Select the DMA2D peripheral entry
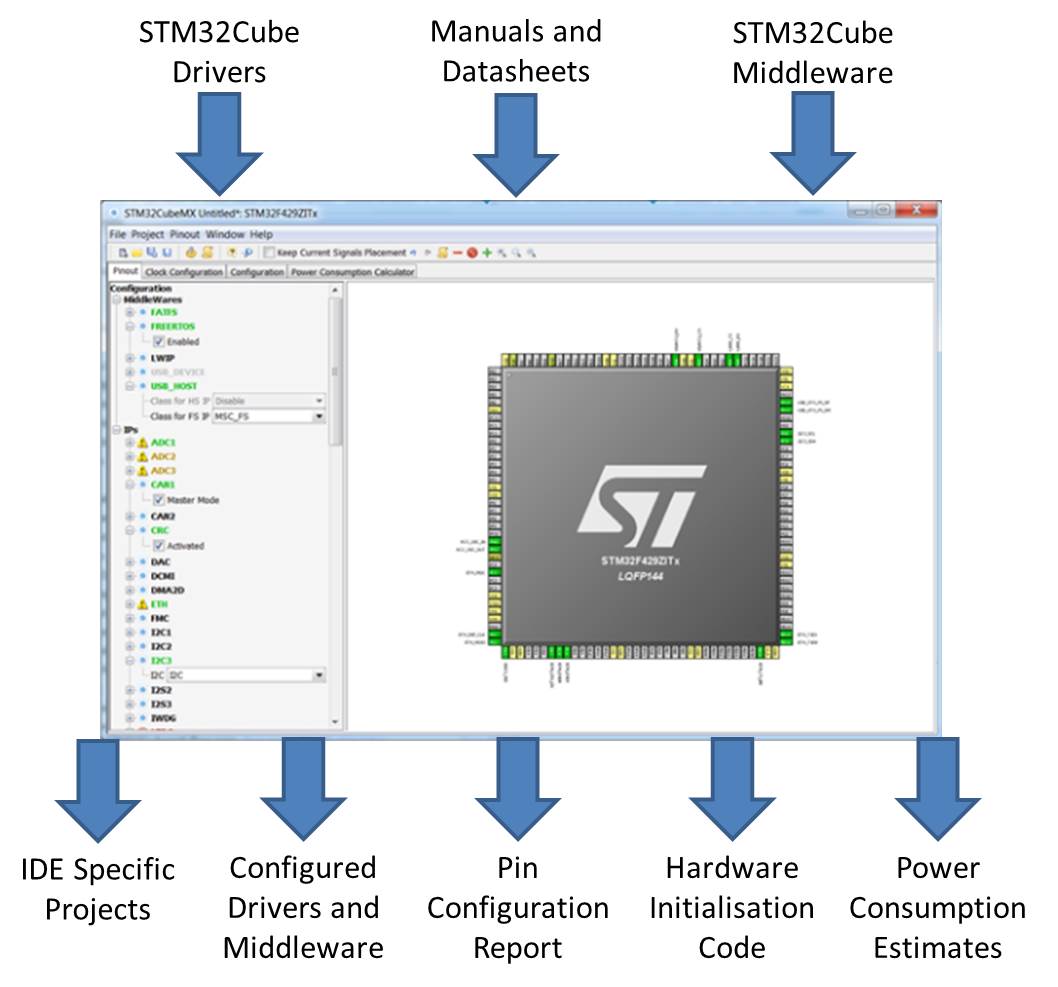 point(166,590)
